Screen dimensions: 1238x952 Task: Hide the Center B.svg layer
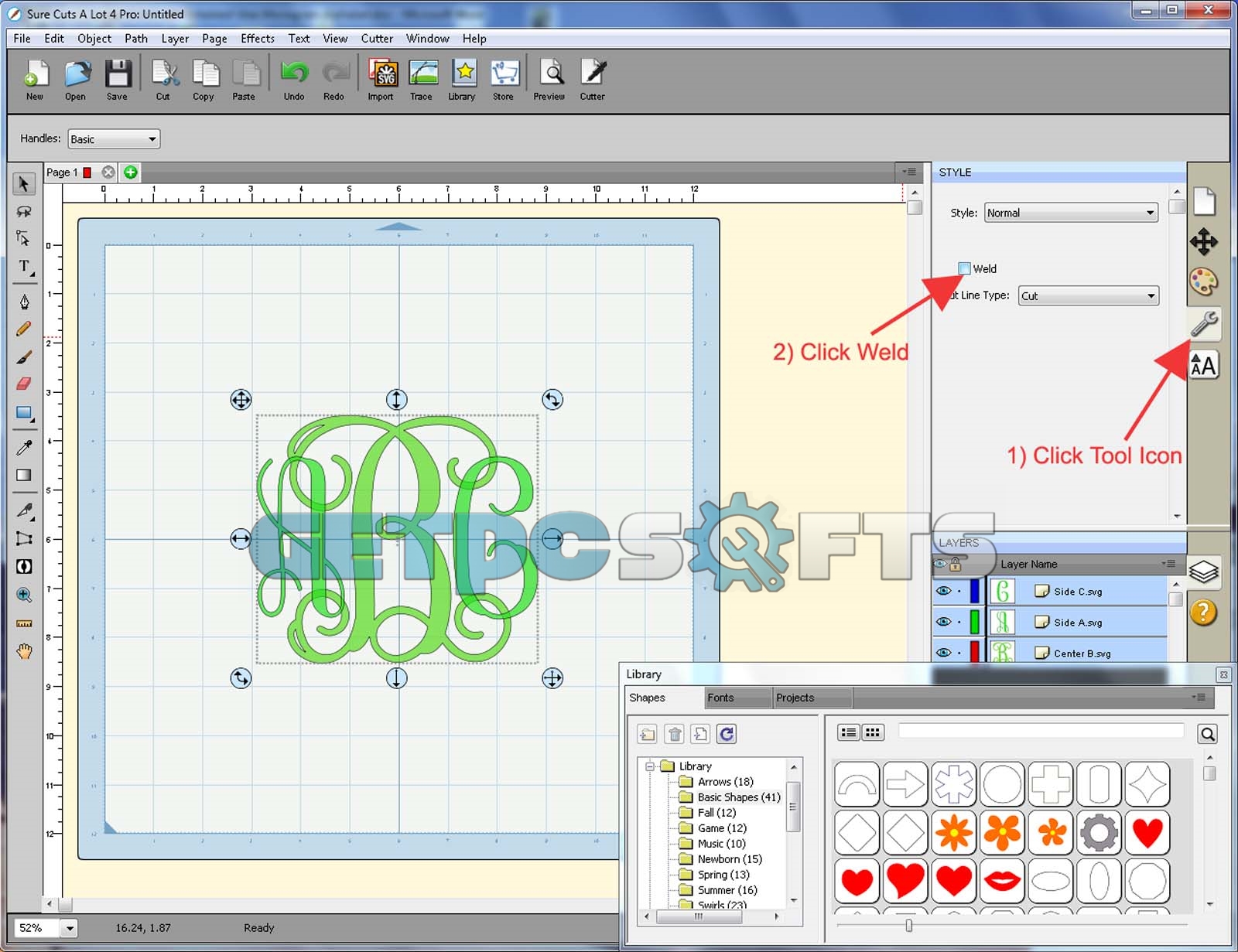tap(944, 653)
